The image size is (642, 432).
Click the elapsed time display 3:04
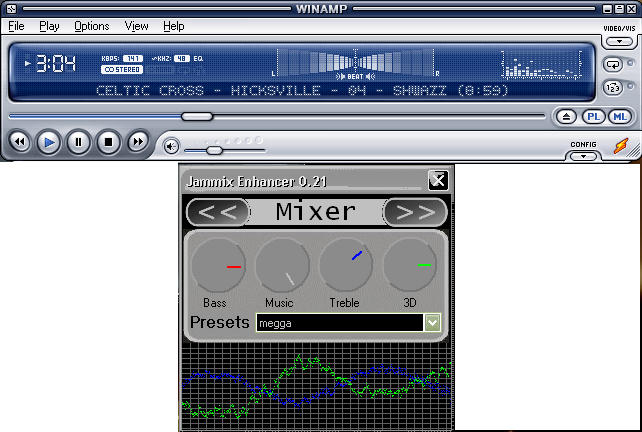tap(56, 63)
